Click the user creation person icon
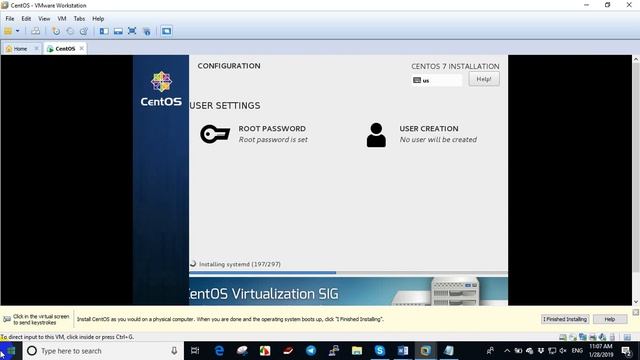640x360 pixels. (376, 135)
